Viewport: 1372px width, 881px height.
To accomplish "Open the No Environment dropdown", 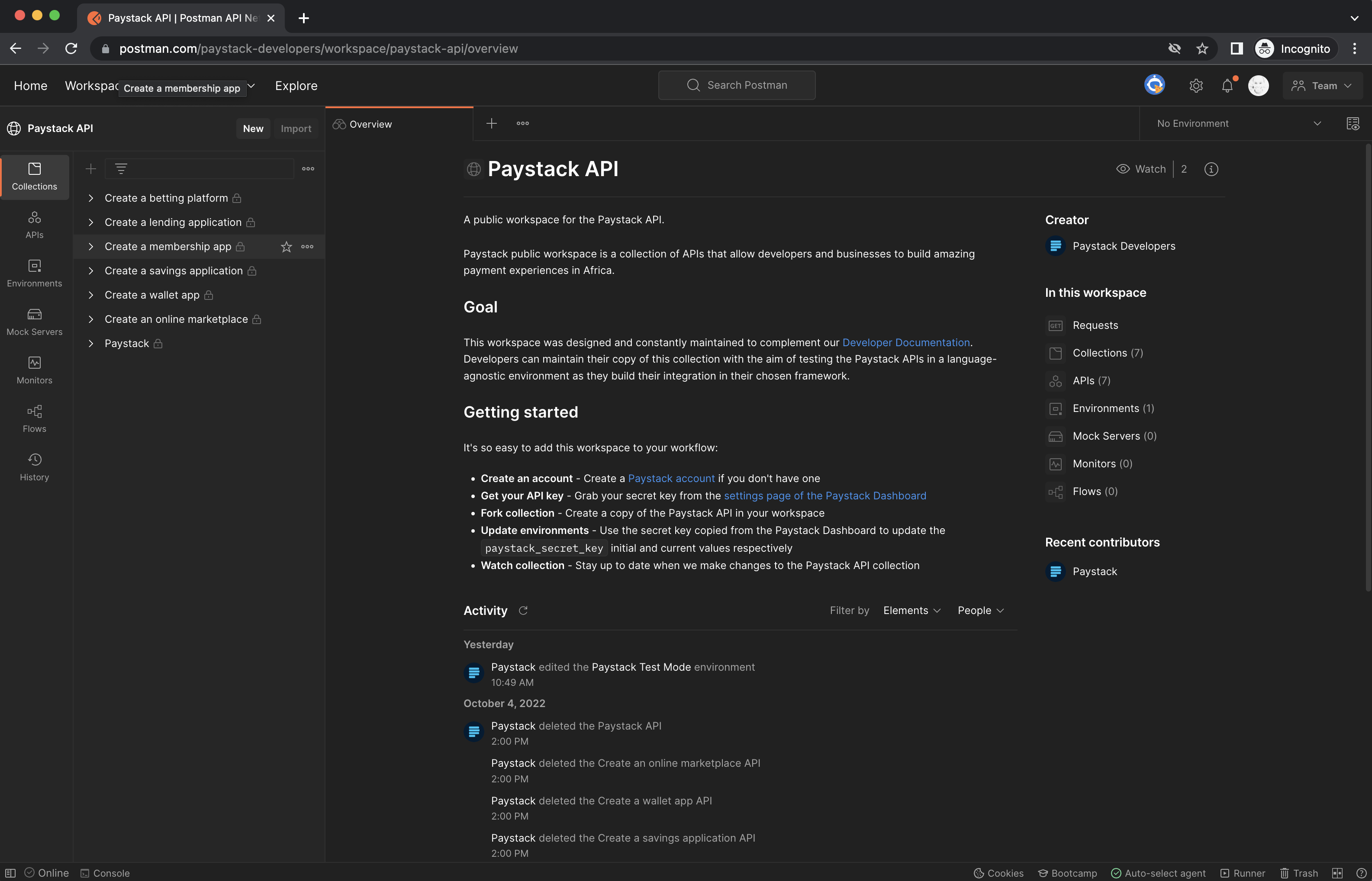I will [x=1238, y=124].
